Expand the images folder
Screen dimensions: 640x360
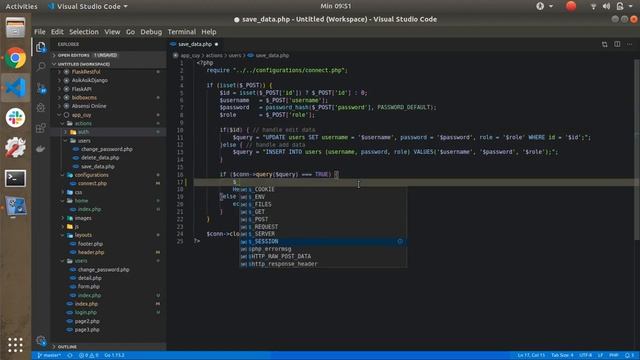(x=108, y=218)
